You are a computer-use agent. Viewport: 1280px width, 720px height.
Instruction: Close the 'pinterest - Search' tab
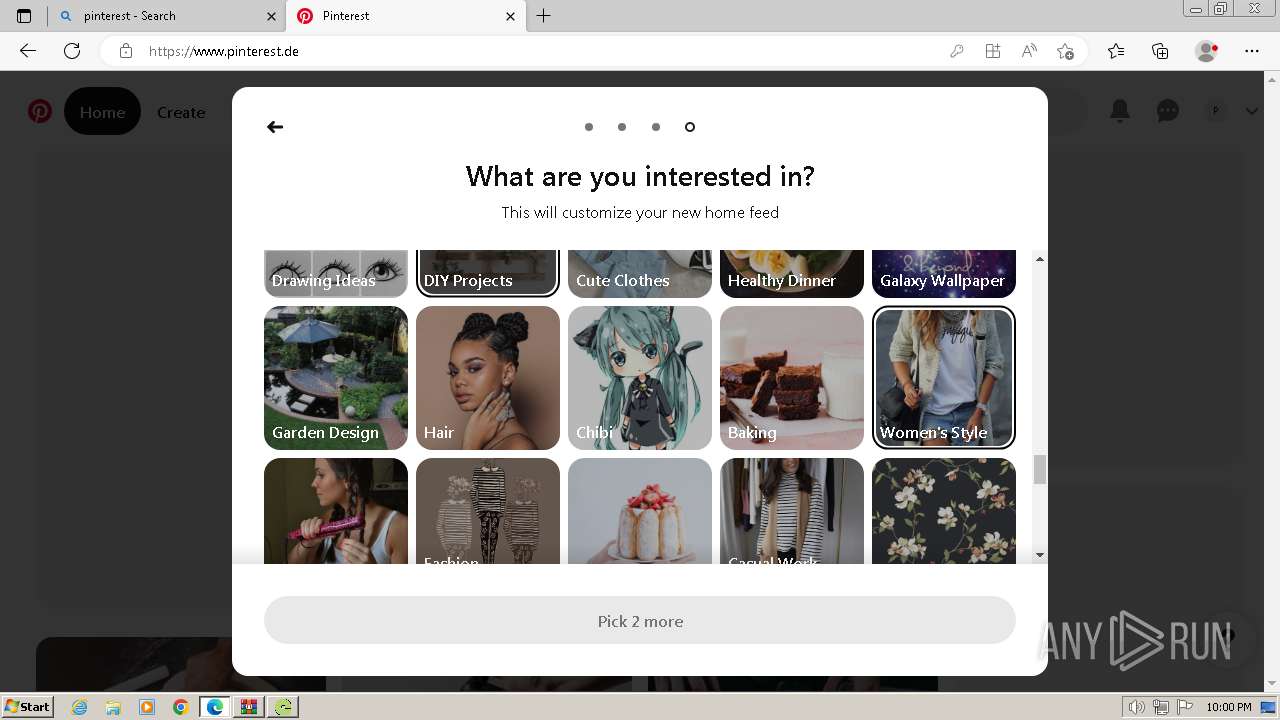click(271, 16)
